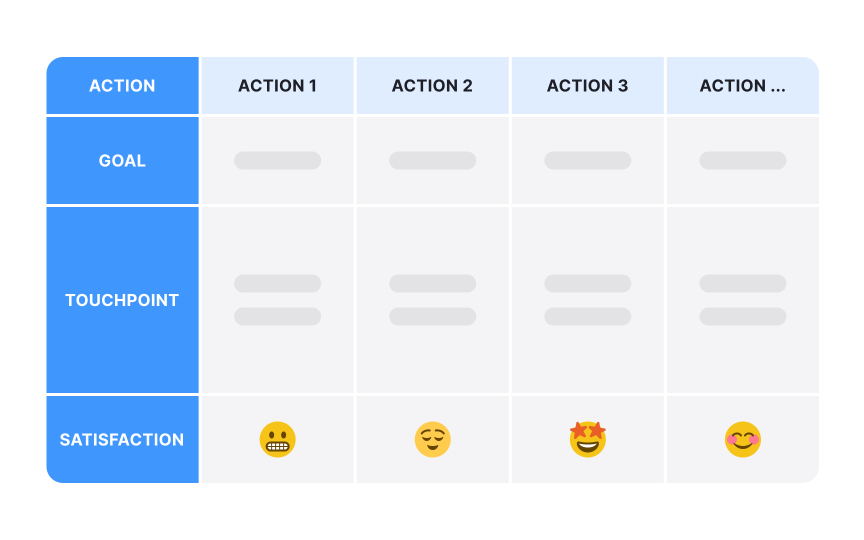Click the upper Touchpoint placeholder under Action 1
The width and height of the screenshot is (864, 540).
pyautogui.click(x=278, y=283)
